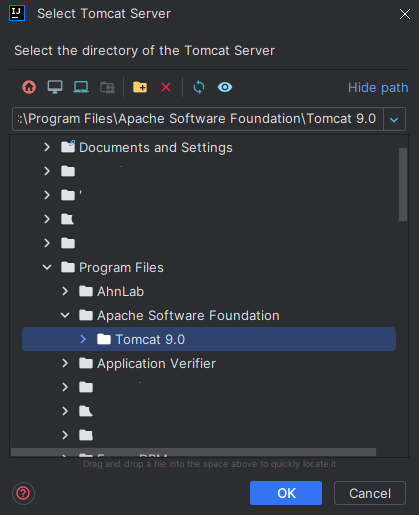Collapse Apache Software Foundation folder

coord(65,315)
